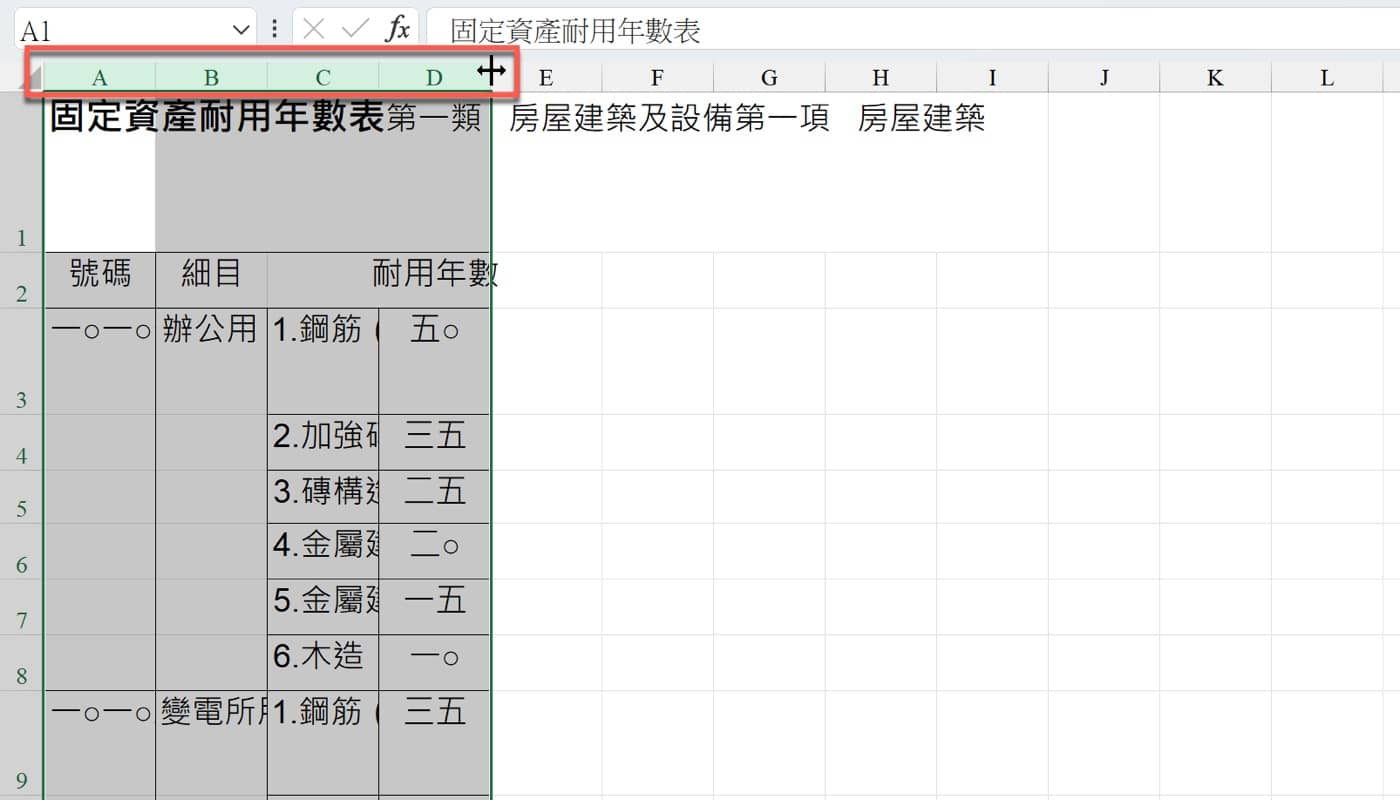The height and width of the screenshot is (800, 1400).
Task: Select row 1 header
Action: click(x=22, y=172)
